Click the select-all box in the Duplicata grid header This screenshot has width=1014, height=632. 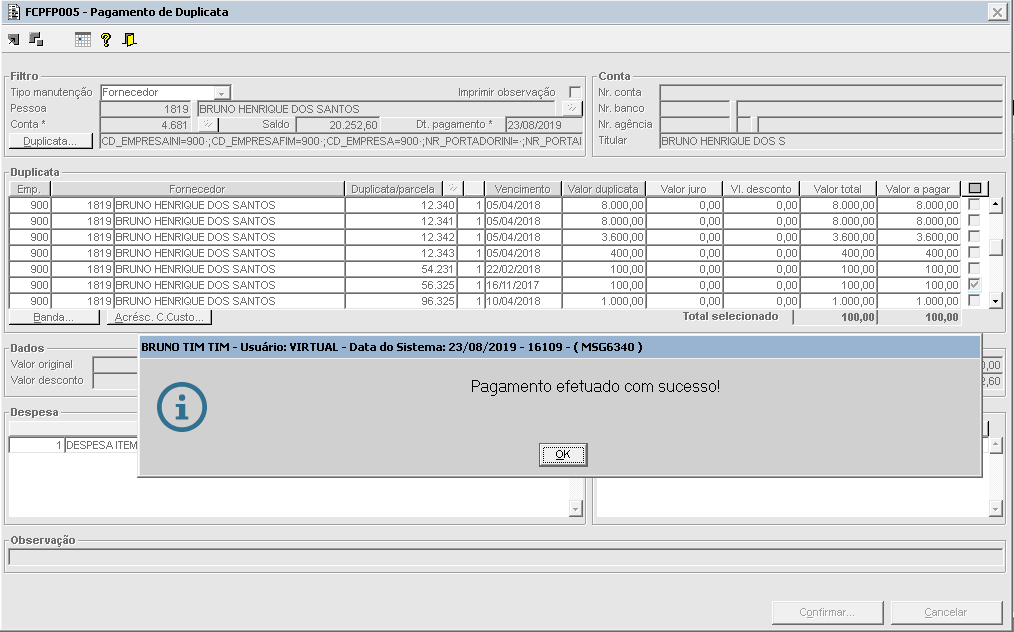tap(975, 189)
